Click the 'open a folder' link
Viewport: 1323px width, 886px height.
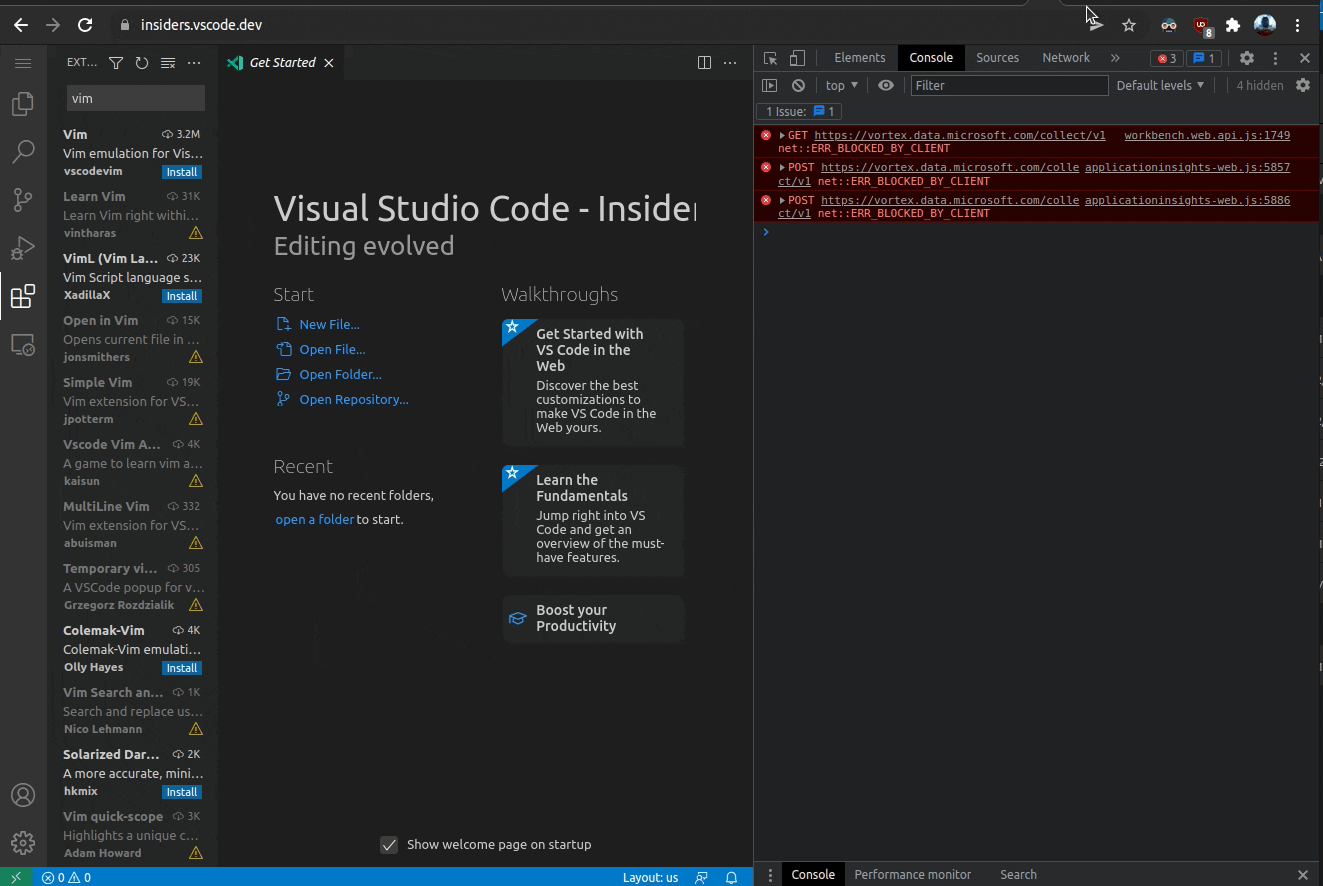(315, 520)
